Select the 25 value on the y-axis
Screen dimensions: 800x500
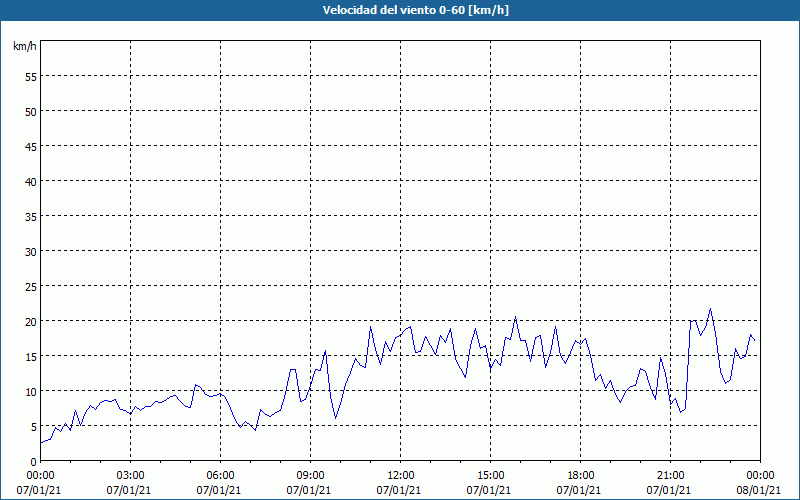tap(31, 286)
